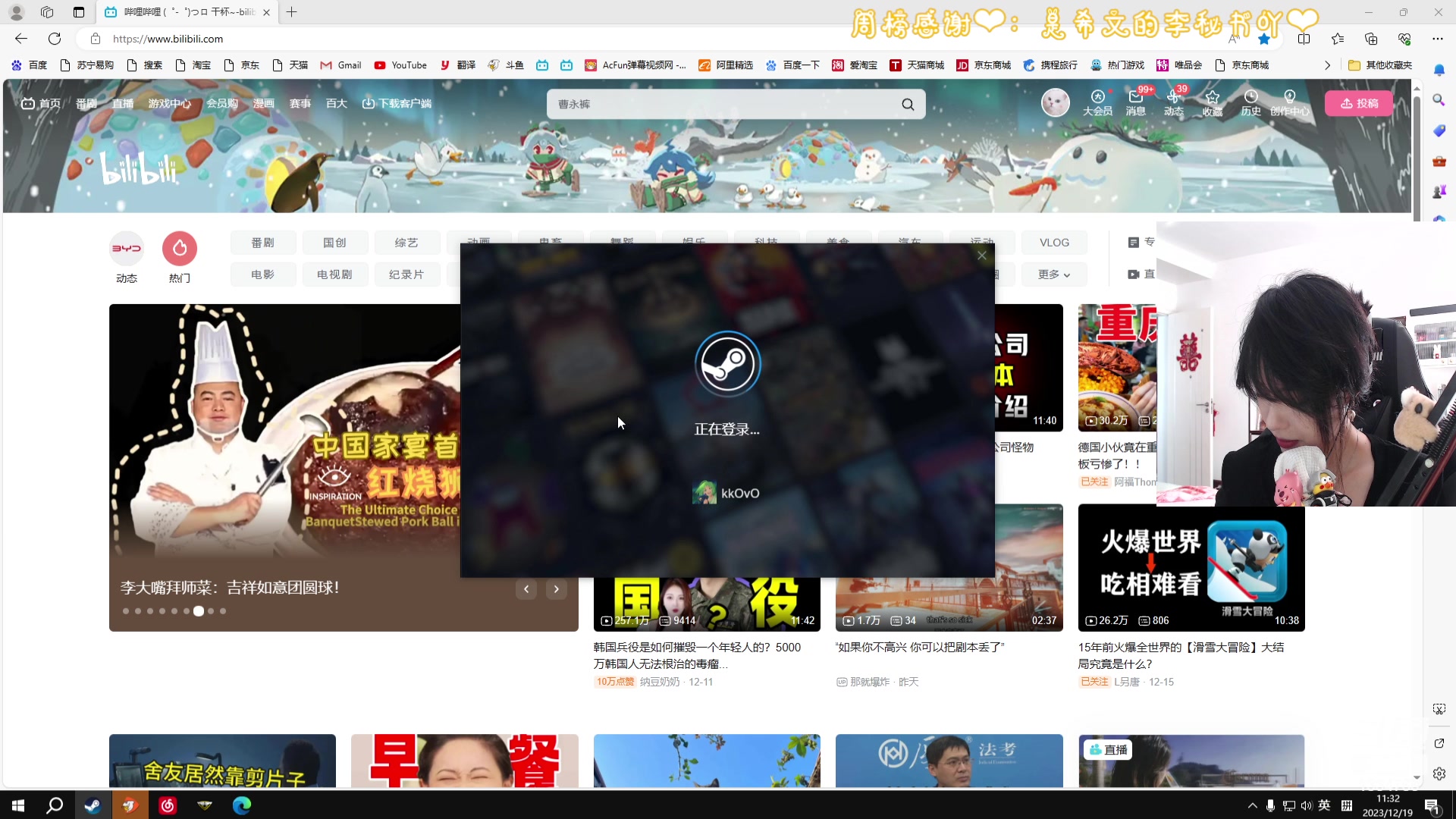
Task: Toggle the 英 input language indicator
Action: click(1324, 805)
